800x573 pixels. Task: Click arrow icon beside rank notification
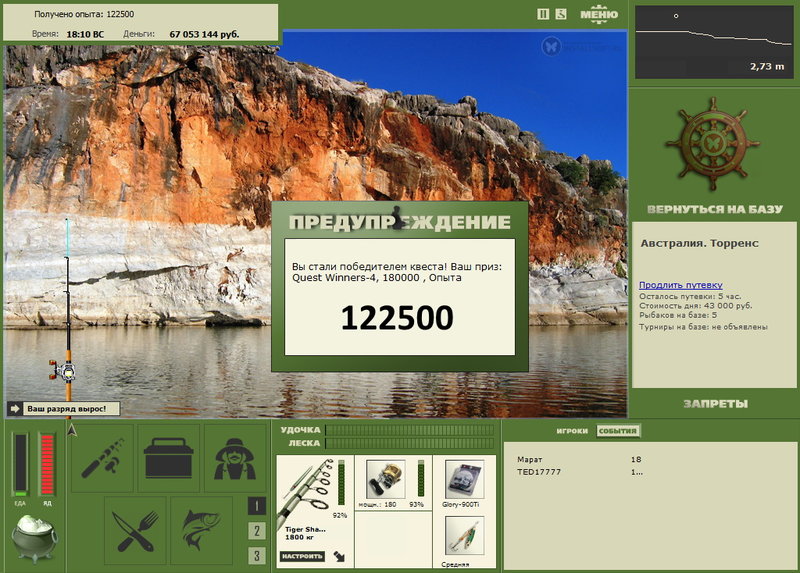pyautogui.click(x=14, y=409)
